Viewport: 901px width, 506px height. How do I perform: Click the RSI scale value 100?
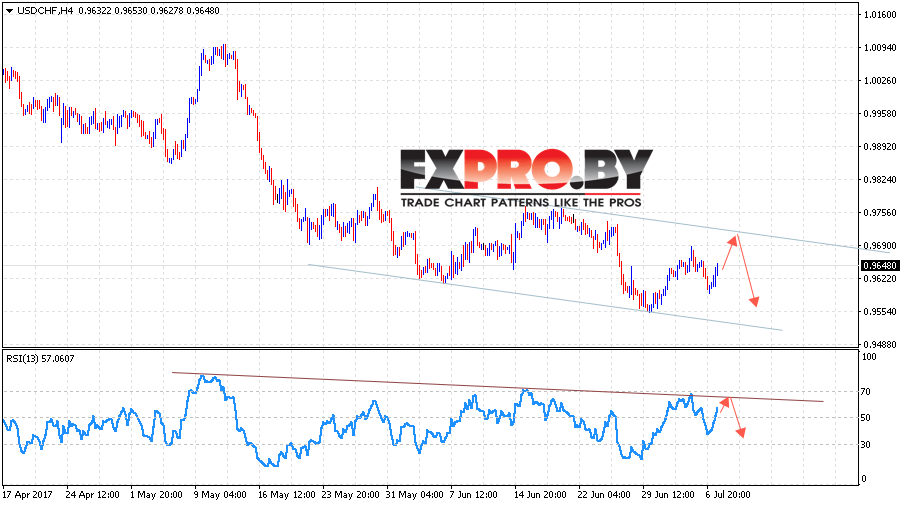click(870, 357)
